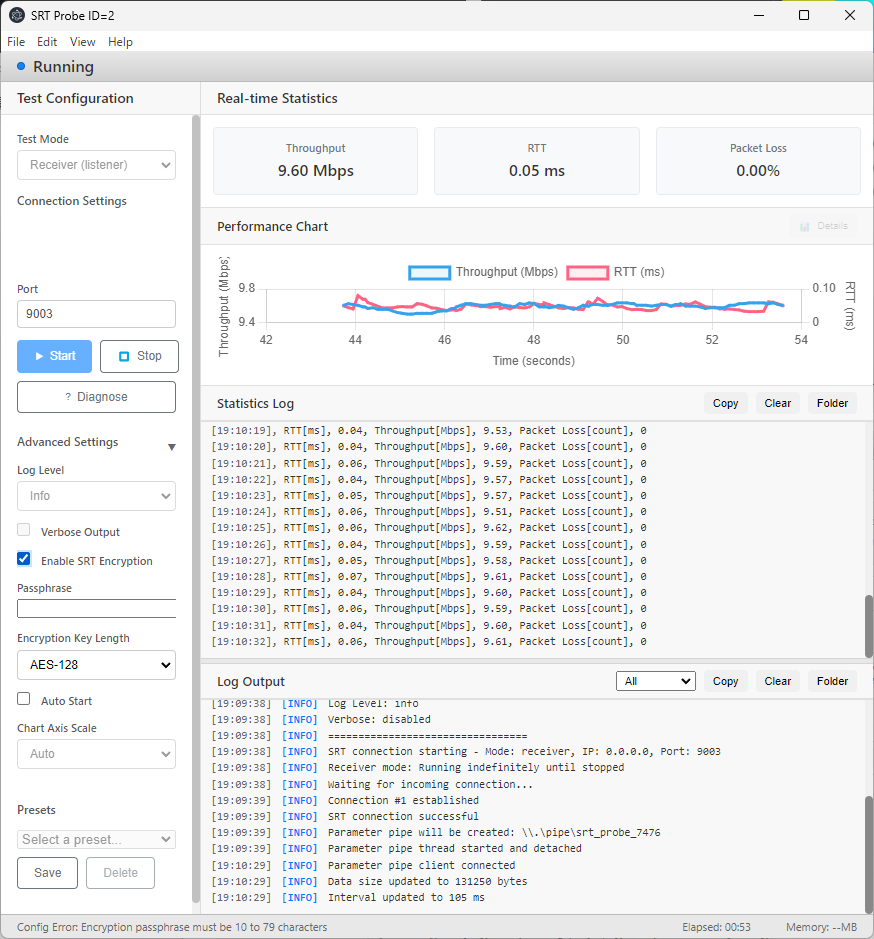Open the Edit menu

click(47, 42)
